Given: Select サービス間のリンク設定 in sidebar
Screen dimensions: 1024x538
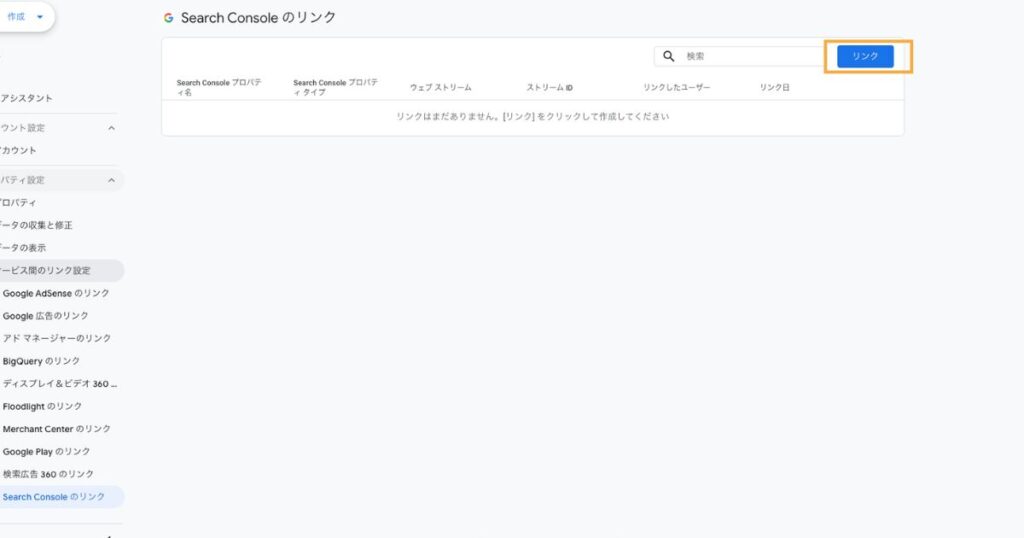Looking at the screenshot, I should (61, 270).
